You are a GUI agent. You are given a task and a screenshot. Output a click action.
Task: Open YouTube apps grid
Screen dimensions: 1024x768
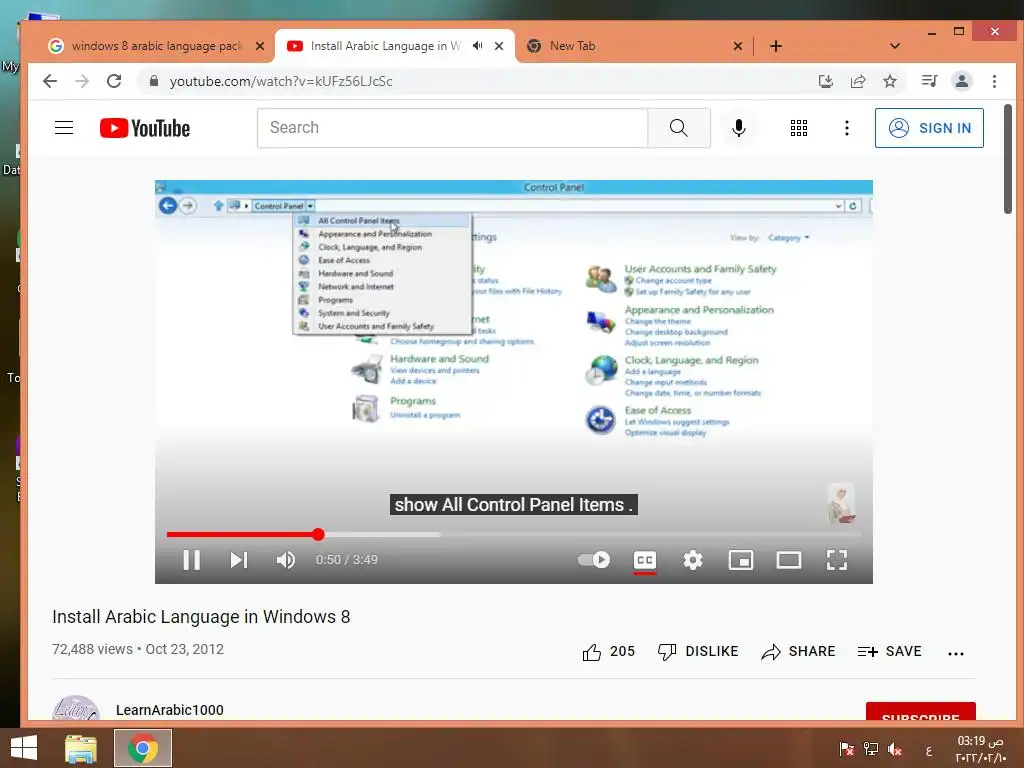click(x=799, y=128)
